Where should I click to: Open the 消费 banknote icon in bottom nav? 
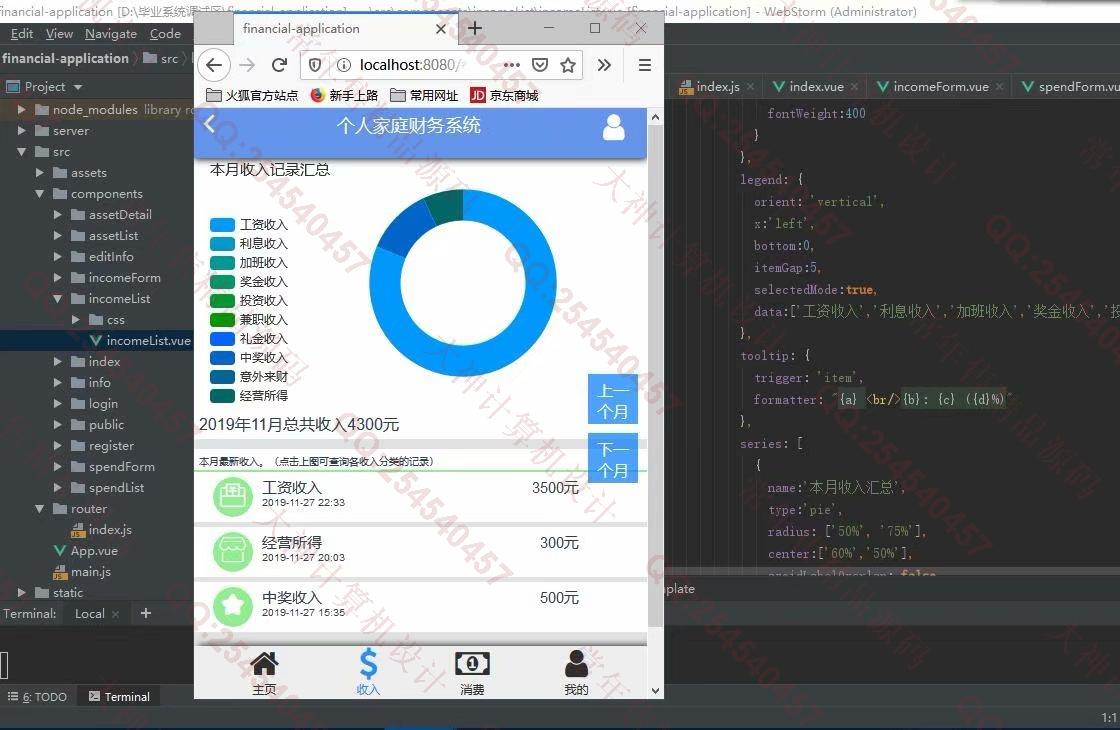click(x=472, y=671)
